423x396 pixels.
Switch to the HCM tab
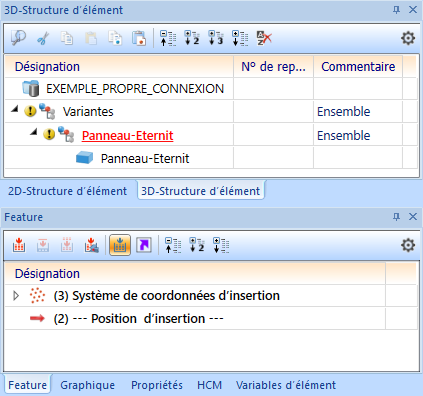pyautogui.click(x=209, y=385)
